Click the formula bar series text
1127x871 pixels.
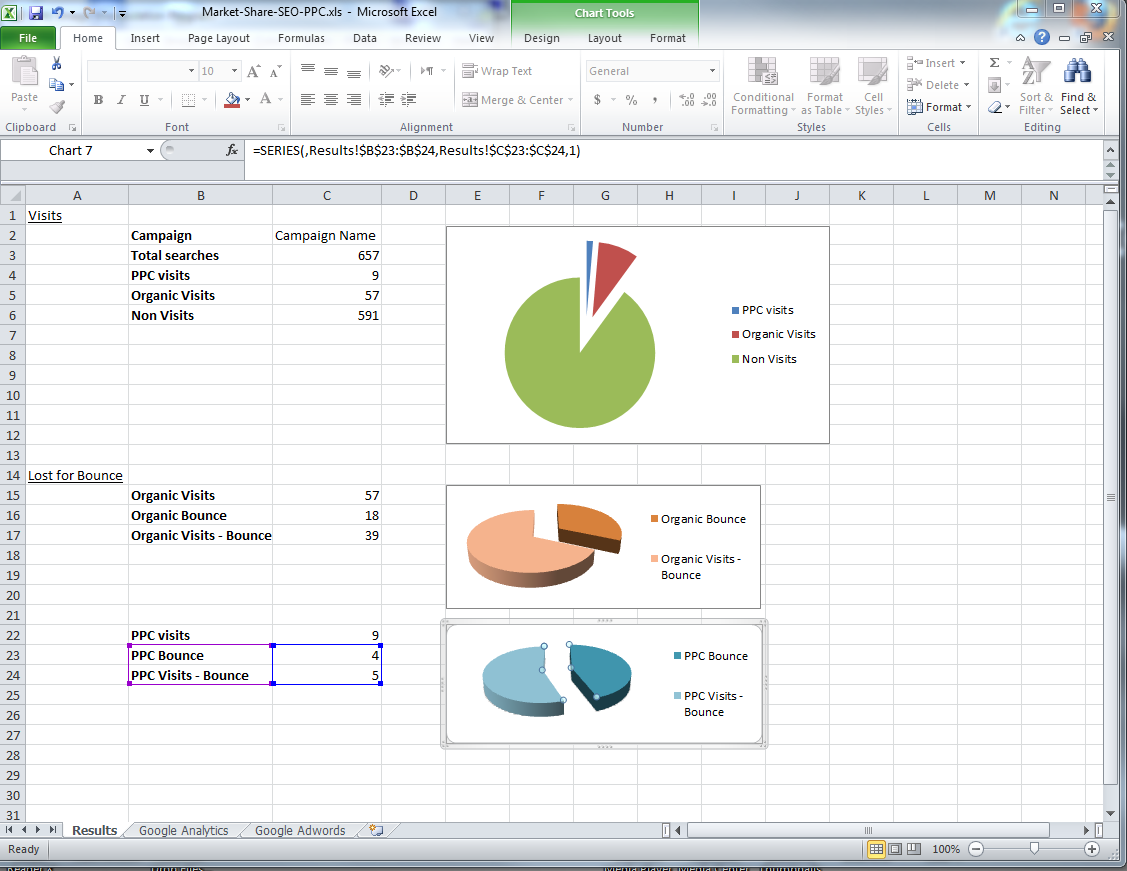(416, 150)
